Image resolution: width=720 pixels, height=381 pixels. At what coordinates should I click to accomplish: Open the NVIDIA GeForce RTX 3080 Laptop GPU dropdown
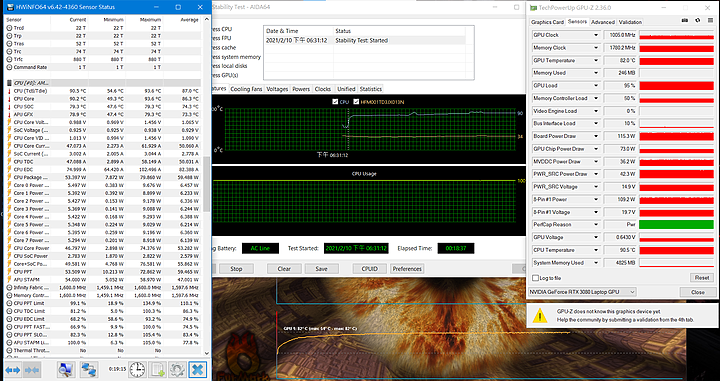[x=582, y=292]
